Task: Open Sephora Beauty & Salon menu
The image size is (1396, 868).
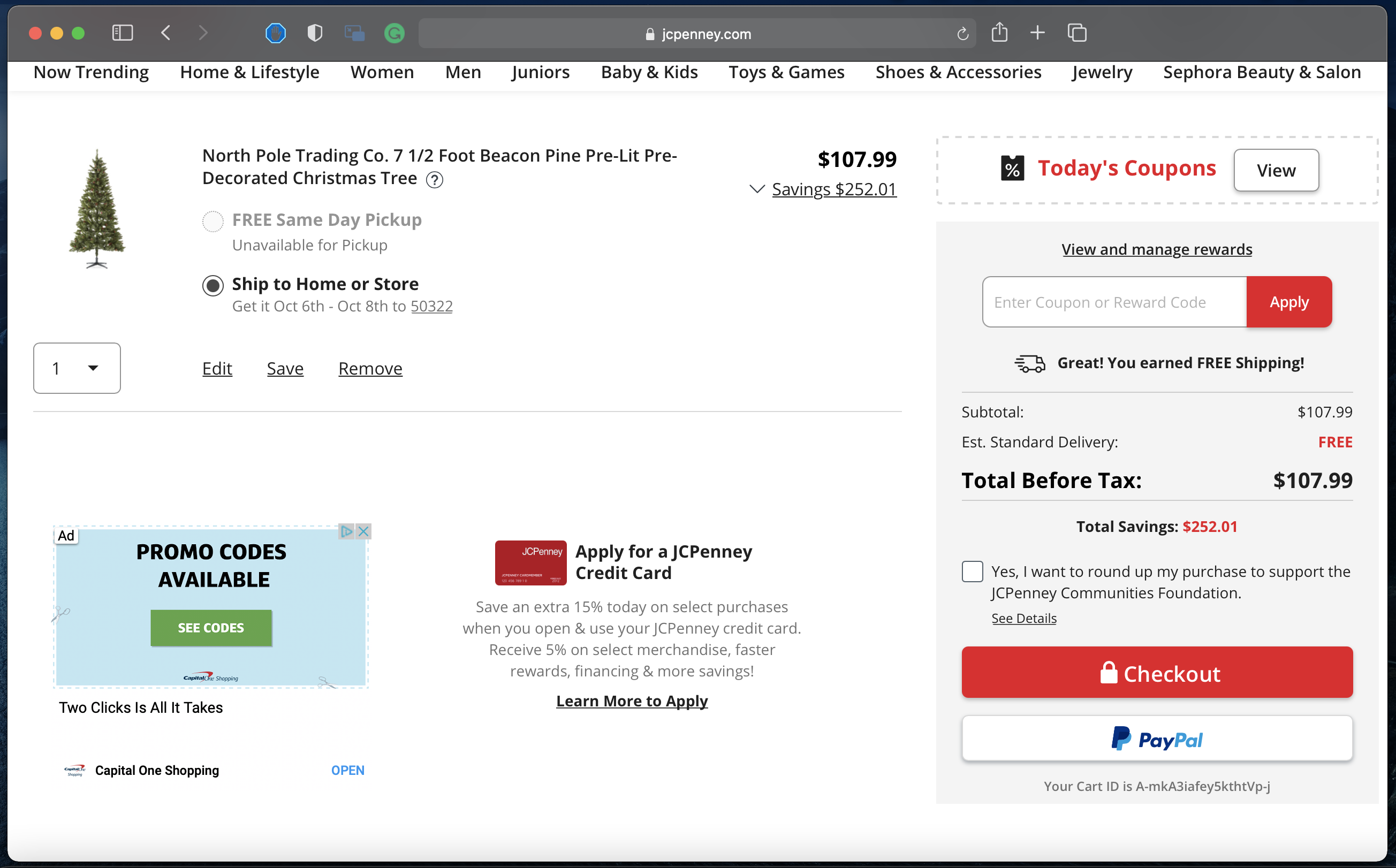Action: [1262, 72]
